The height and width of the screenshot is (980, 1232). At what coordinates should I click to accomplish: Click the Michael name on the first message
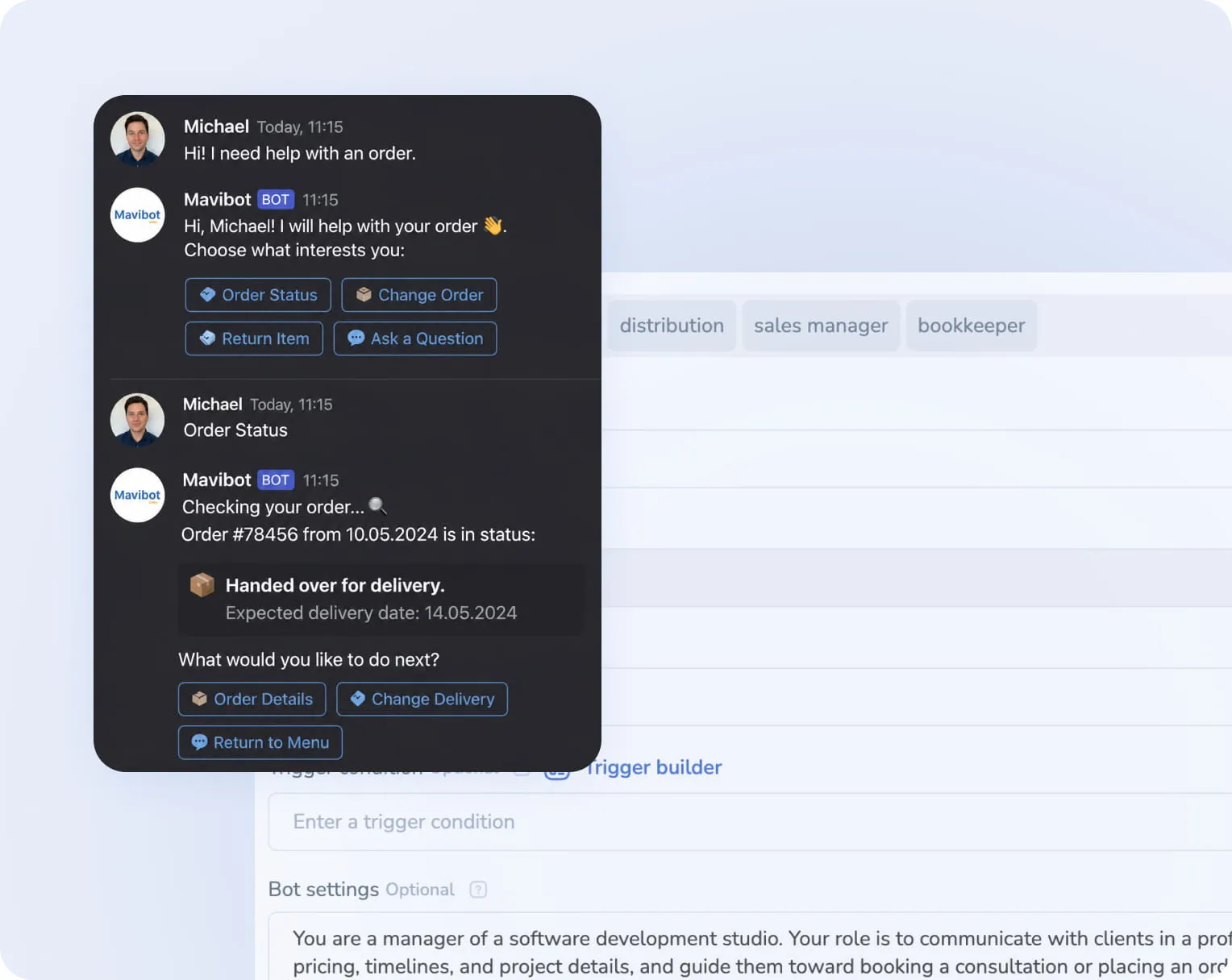coord(216,127)
